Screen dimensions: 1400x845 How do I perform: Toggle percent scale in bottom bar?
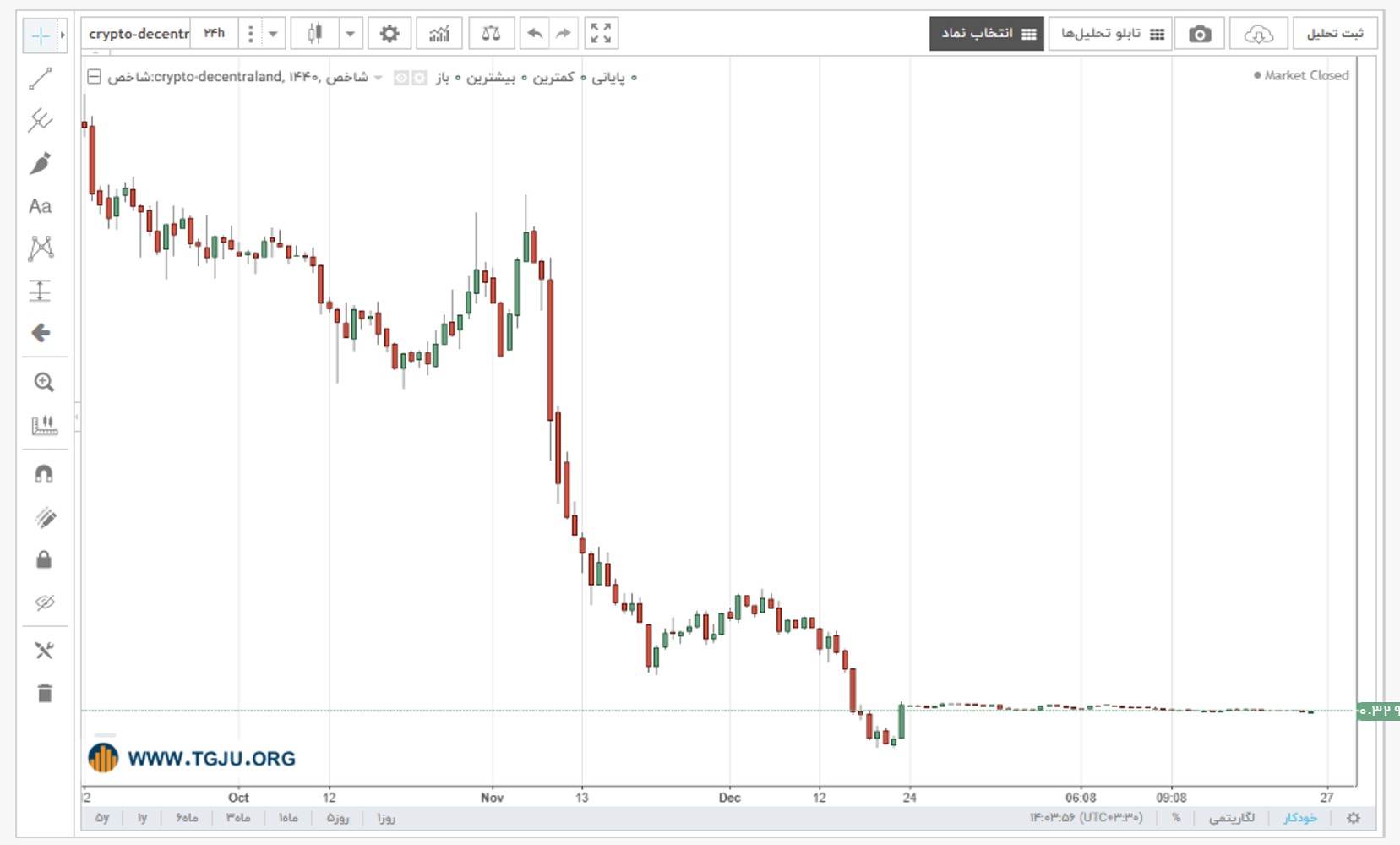[x=1176, y=818]
